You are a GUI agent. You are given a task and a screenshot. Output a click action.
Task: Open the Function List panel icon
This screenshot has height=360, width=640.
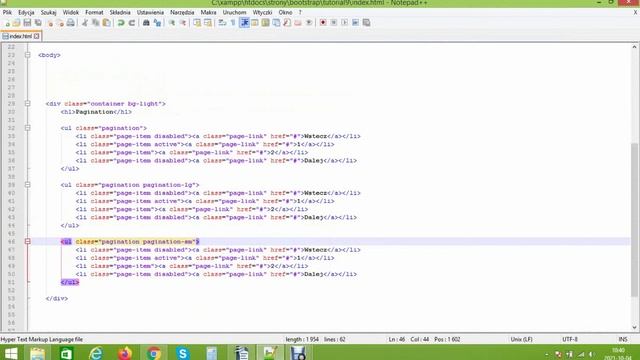tap(287, 23)
